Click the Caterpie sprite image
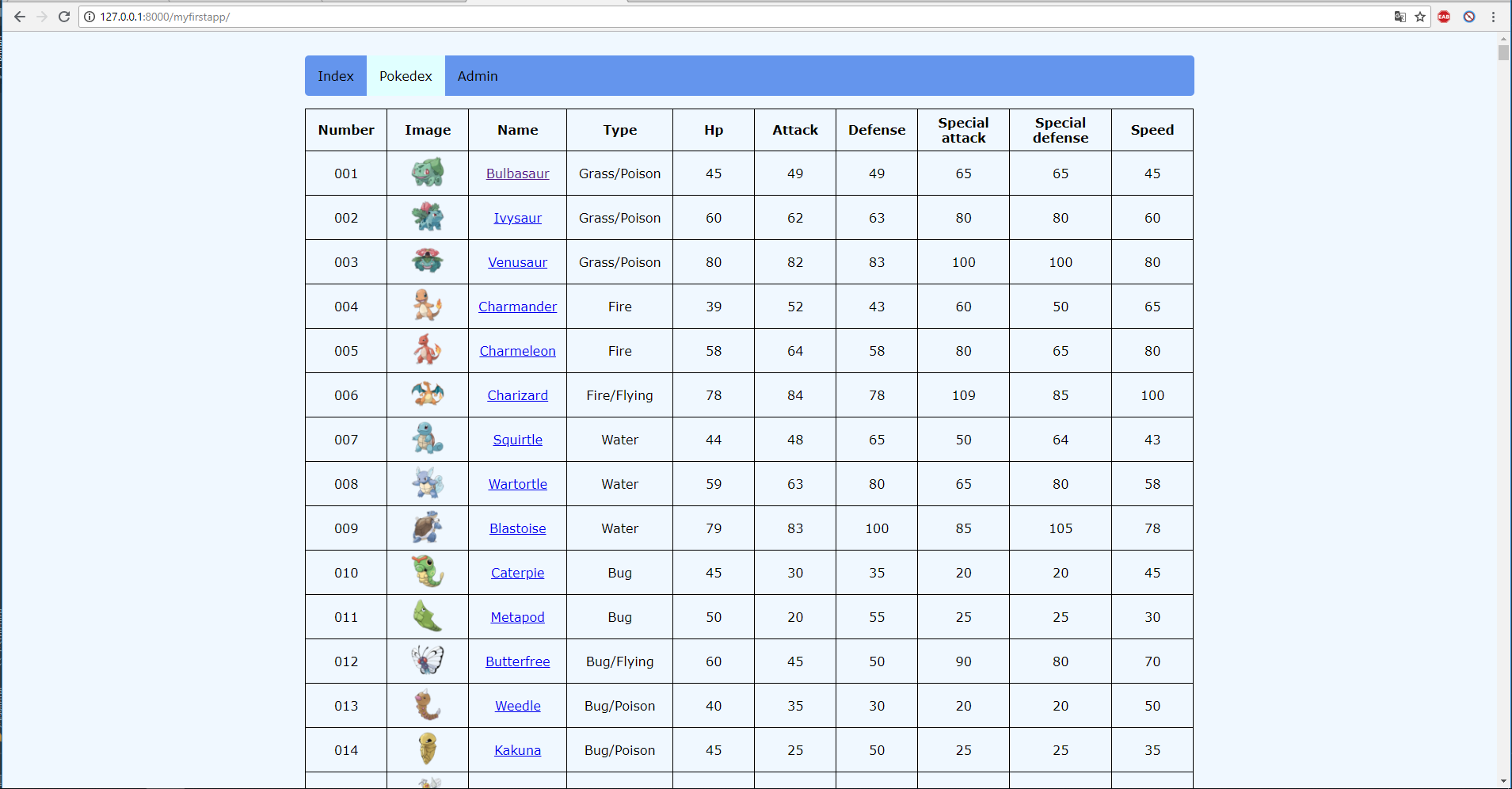 pyautogui.click(x=428, y=571)
